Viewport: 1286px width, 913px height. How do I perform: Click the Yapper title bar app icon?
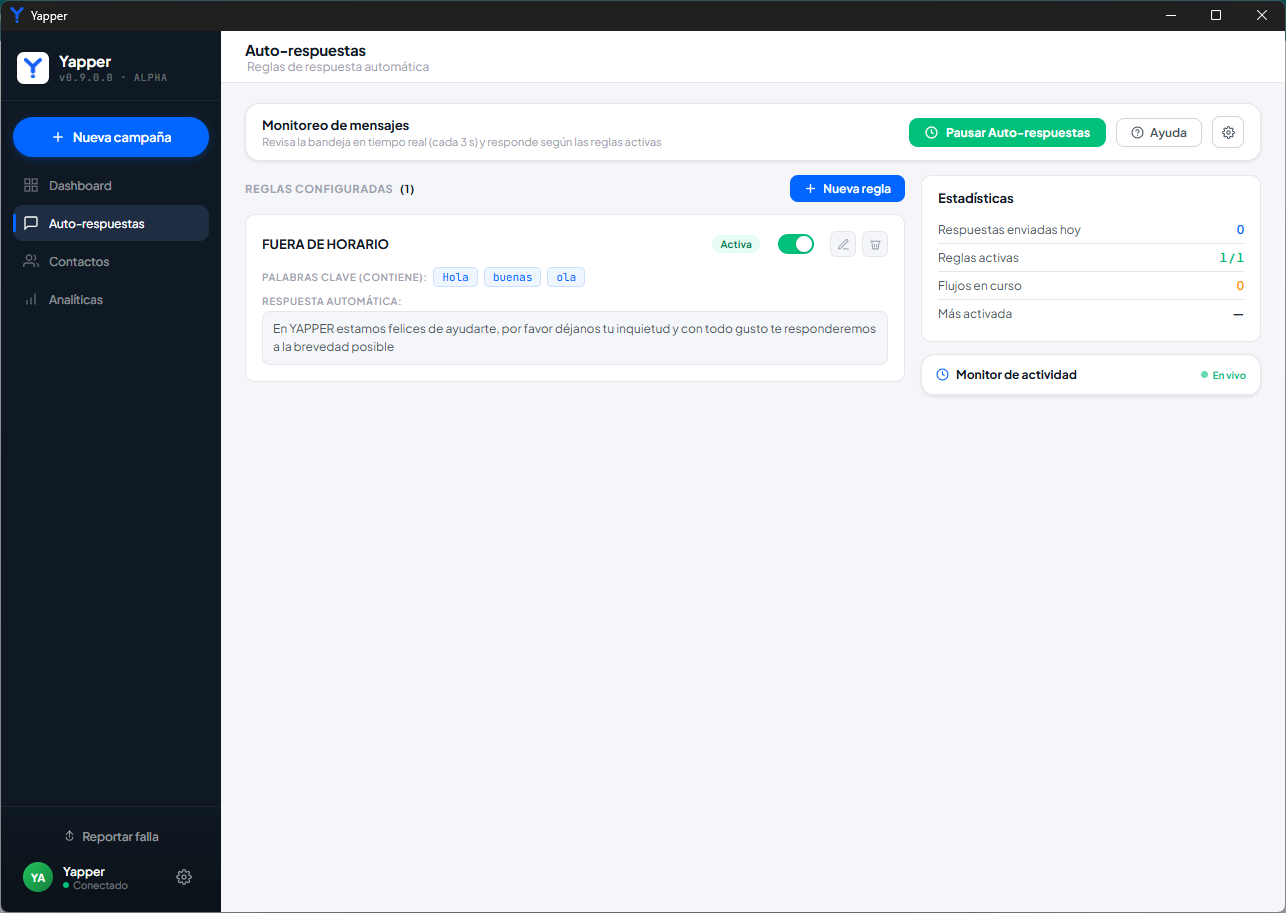[x=16, y=15]
